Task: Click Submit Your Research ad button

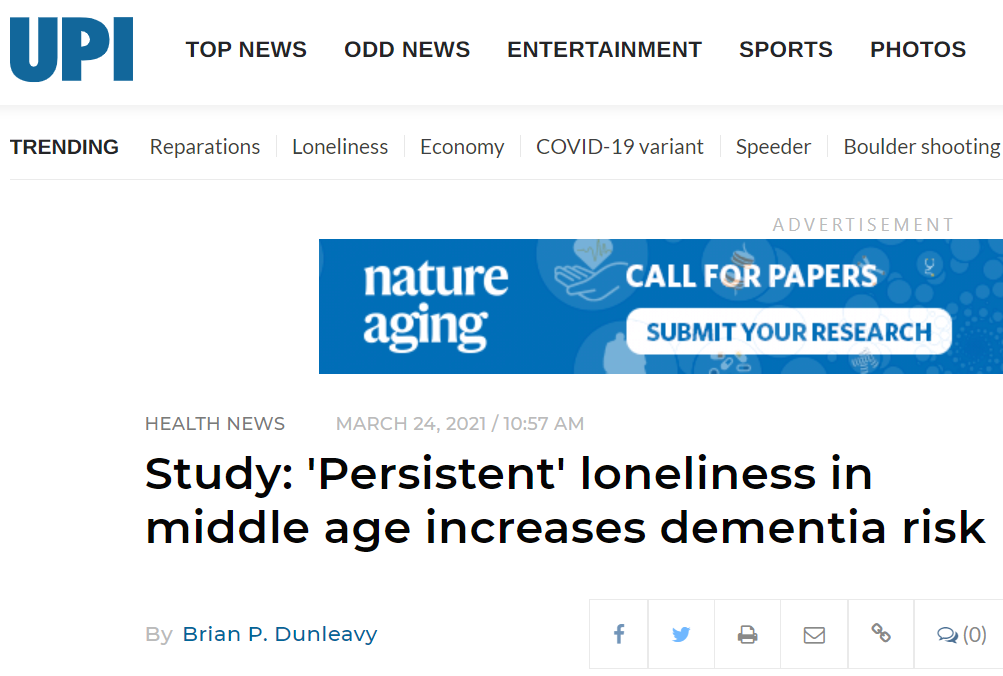Action: [789, 331]
